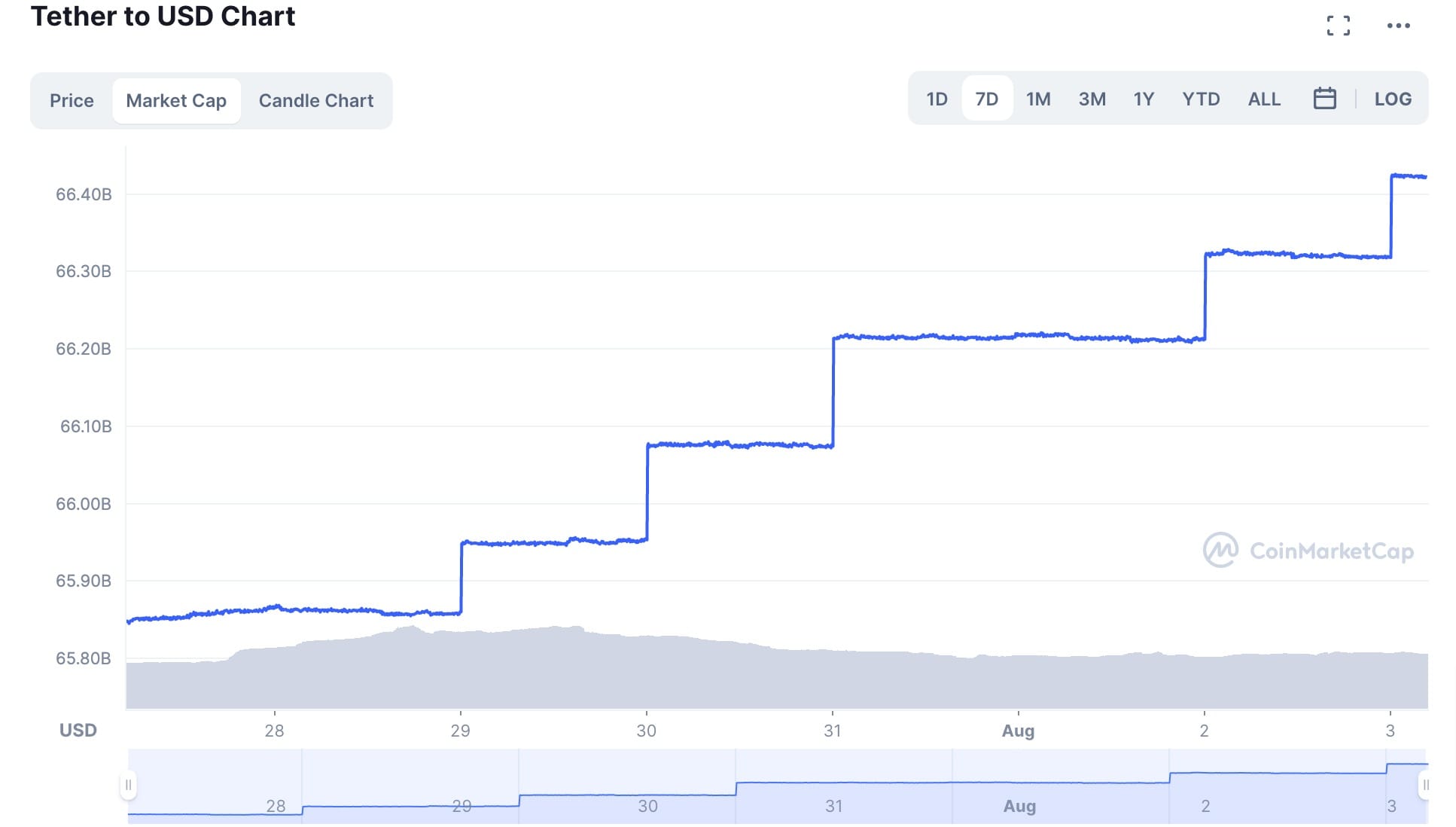Select the ALL time range option
This screenshot has width=1456, height=827.
(1263, 99)
